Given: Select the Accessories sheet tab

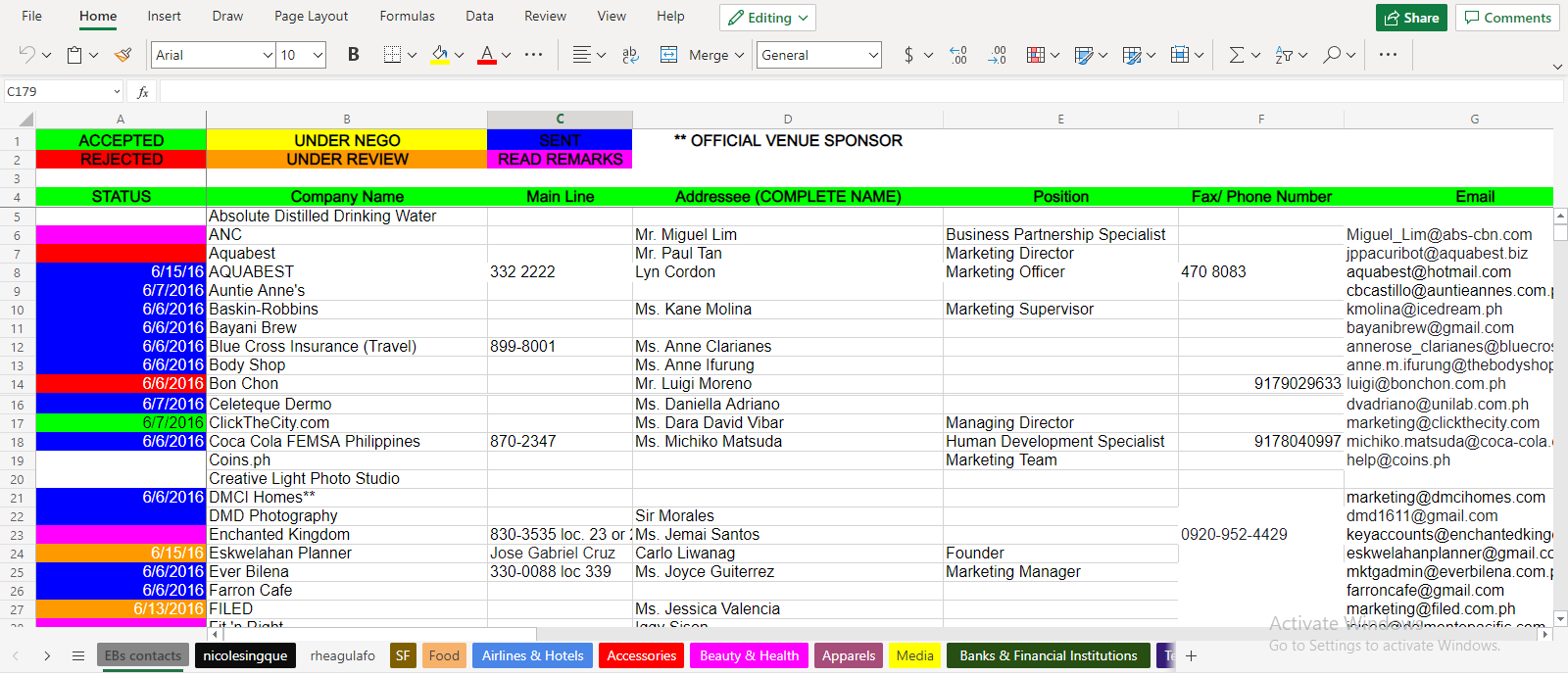Looking at the screenshot, I should (x=641, y=656).
